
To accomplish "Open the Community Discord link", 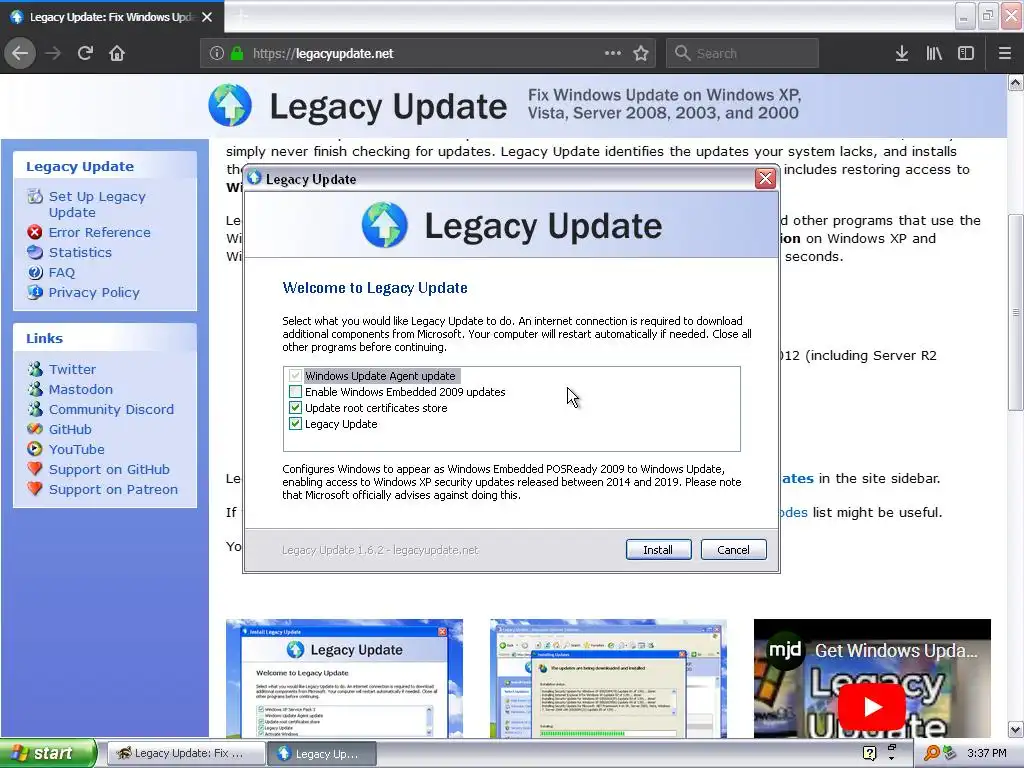I will point(112,409).
